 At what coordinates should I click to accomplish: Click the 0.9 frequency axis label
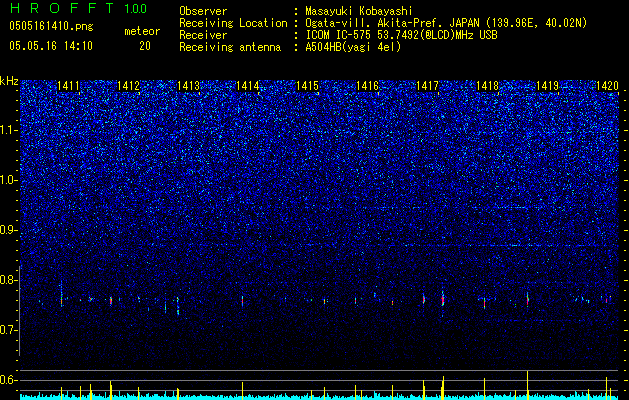point(9,230)
